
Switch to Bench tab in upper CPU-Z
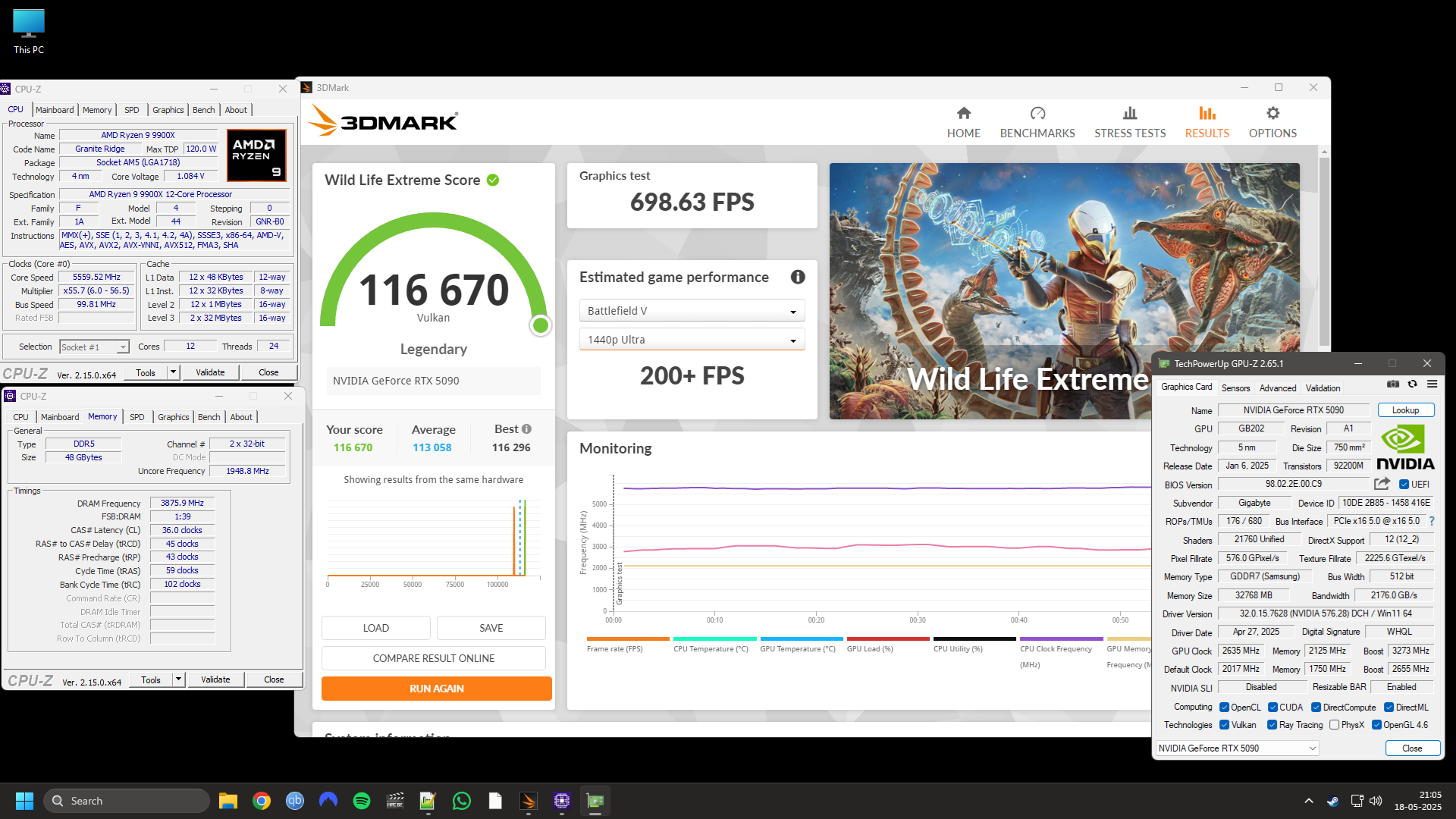click(203, 110)
